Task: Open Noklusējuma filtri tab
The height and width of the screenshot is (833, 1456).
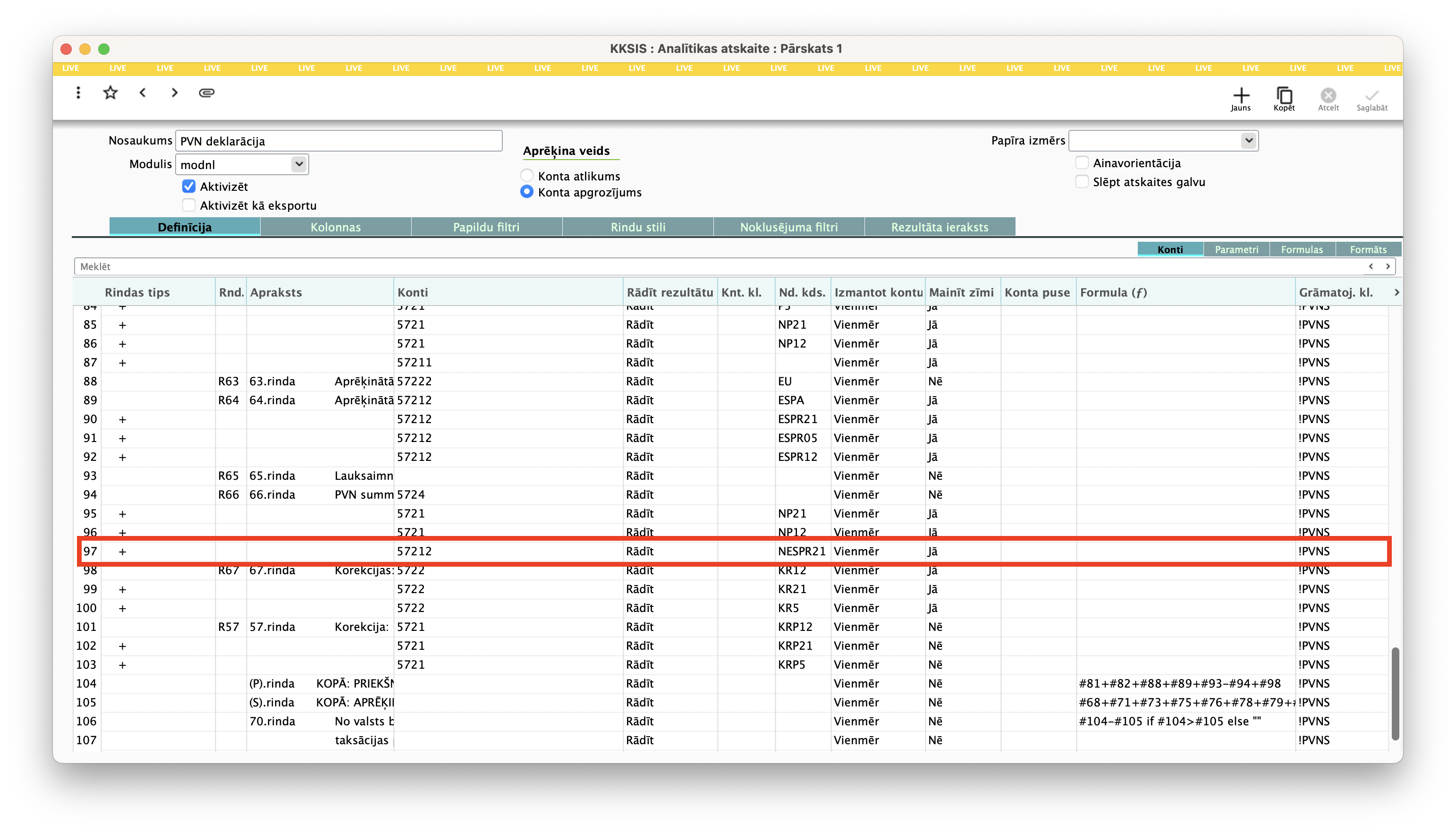Action: click(788, 227)
